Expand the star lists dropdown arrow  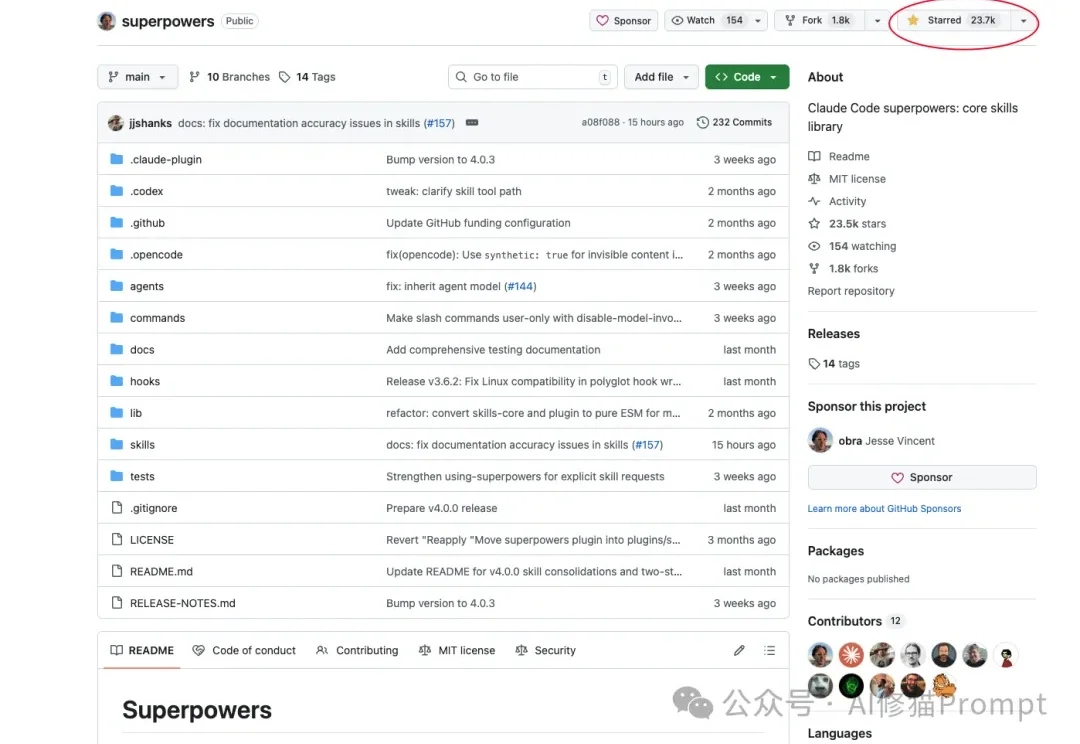pyautogui.click(x=1023, y=21)
